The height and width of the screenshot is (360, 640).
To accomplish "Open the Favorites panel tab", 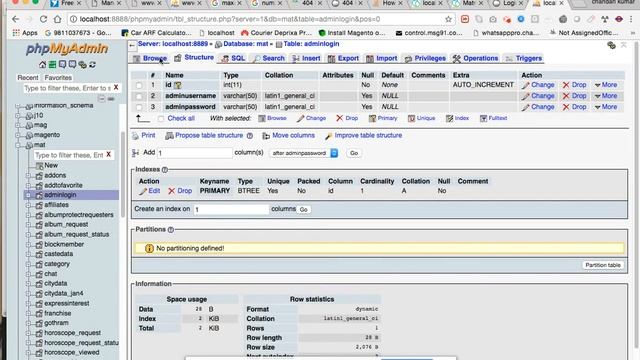I will click(x=58, y=78).
